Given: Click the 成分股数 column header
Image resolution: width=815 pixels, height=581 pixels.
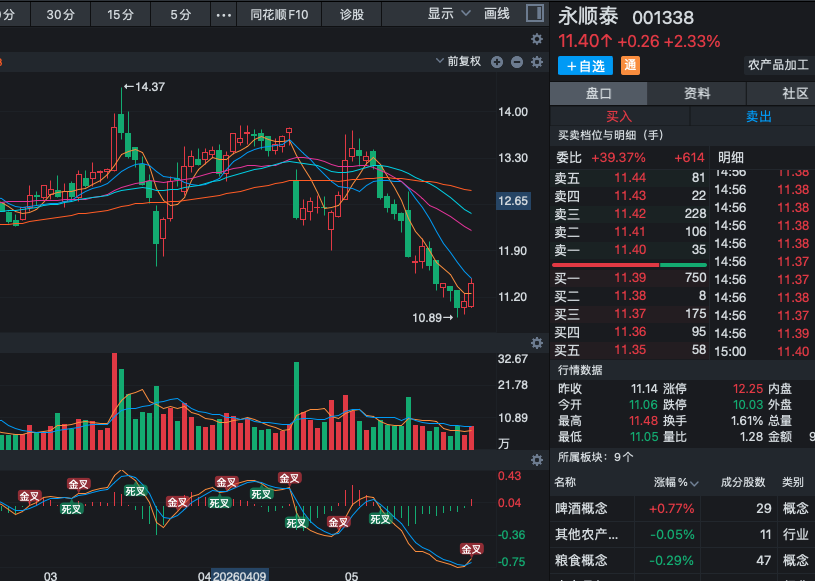Looking at the screenshot, I should pyautogui.click(x=743, y=482).
